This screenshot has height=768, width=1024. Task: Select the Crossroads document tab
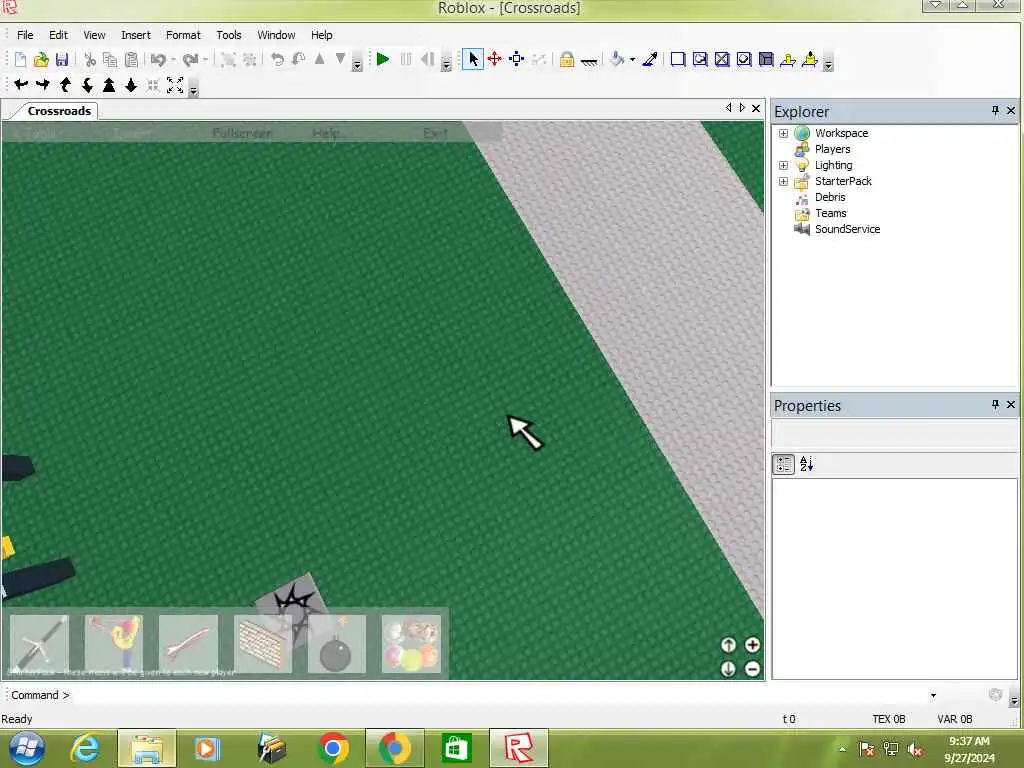(59, 111)
